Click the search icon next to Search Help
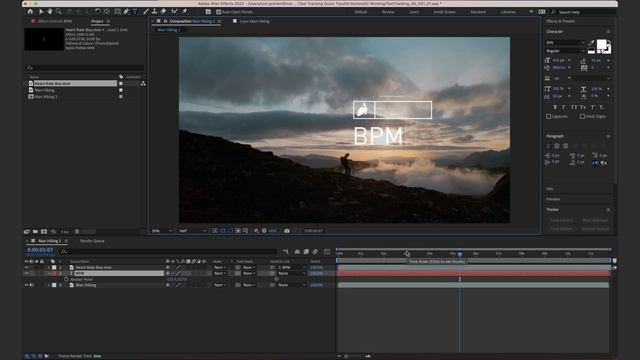Image resolution: width=640 pixels, height=360 pixels. (x=553, y=12)
